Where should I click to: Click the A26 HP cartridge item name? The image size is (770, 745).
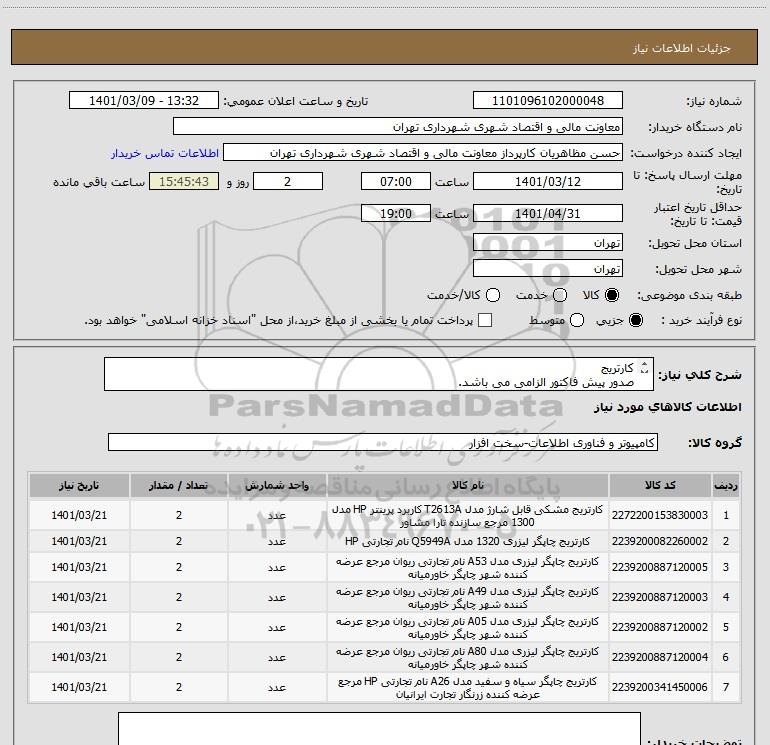[x=468, y=688]
